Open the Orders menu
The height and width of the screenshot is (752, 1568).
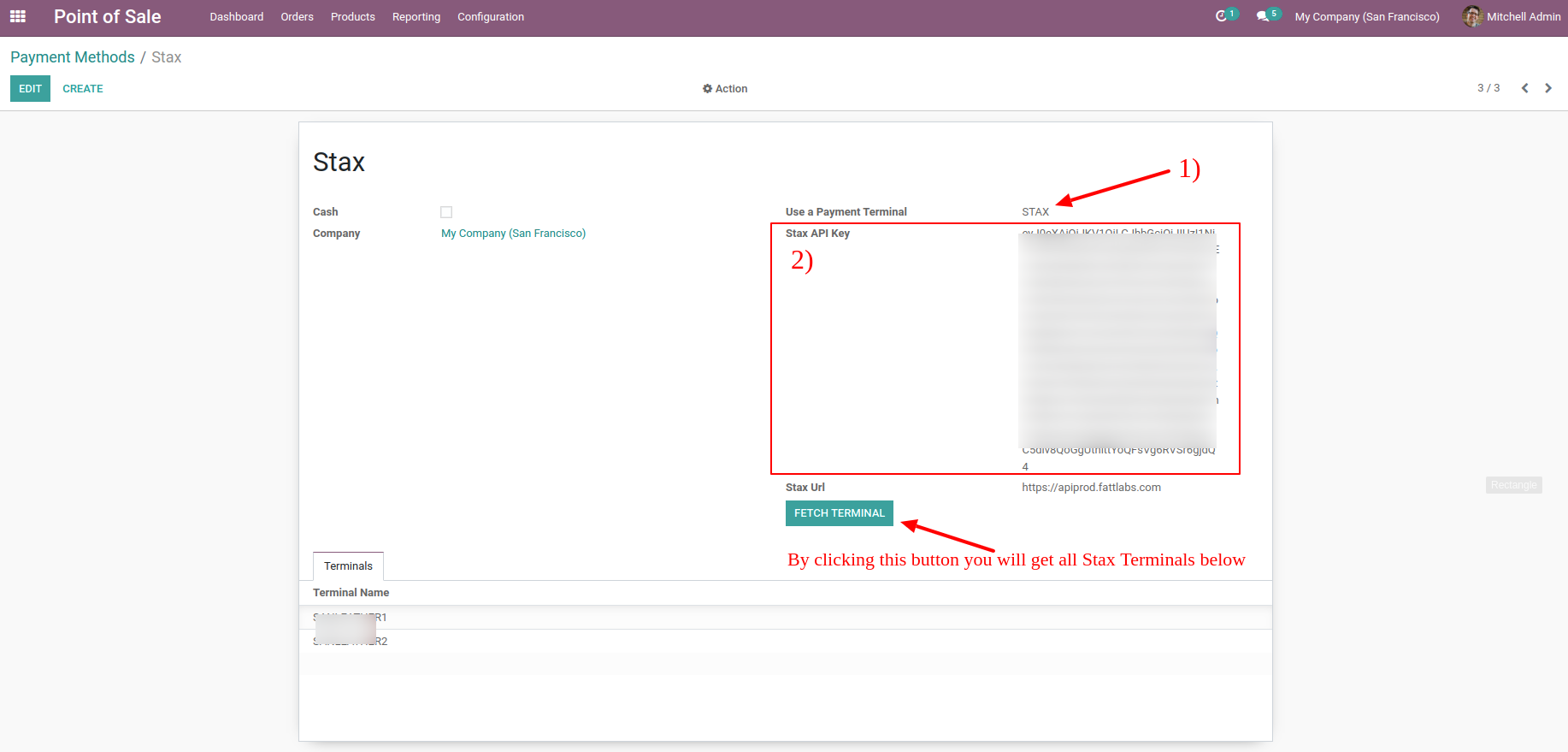tap(297, 17)
